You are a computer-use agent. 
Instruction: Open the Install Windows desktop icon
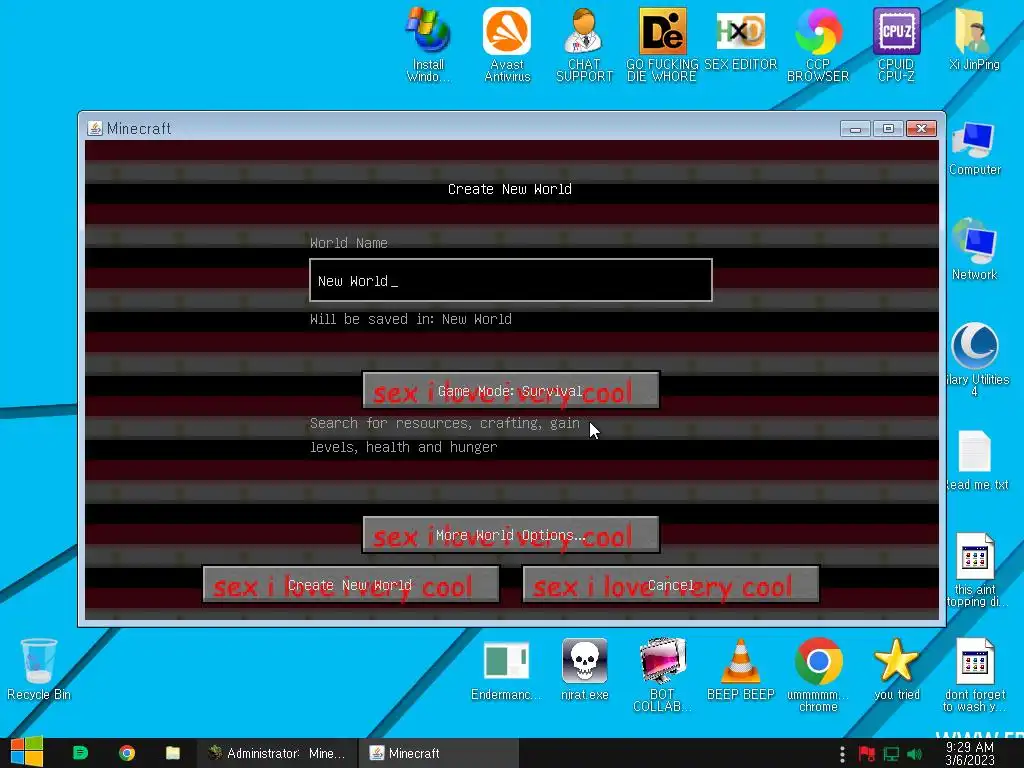click(x=428, y=44)
